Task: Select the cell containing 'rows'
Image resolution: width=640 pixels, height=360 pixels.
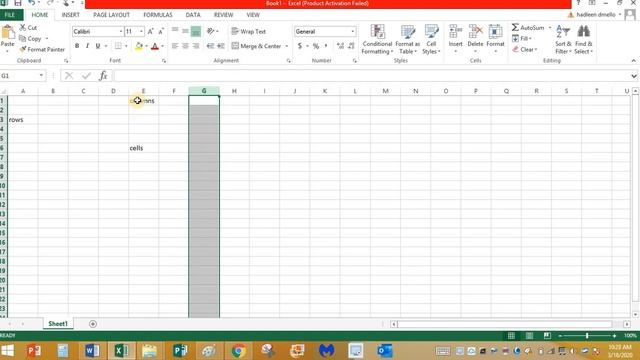Action: click(23, 120)
